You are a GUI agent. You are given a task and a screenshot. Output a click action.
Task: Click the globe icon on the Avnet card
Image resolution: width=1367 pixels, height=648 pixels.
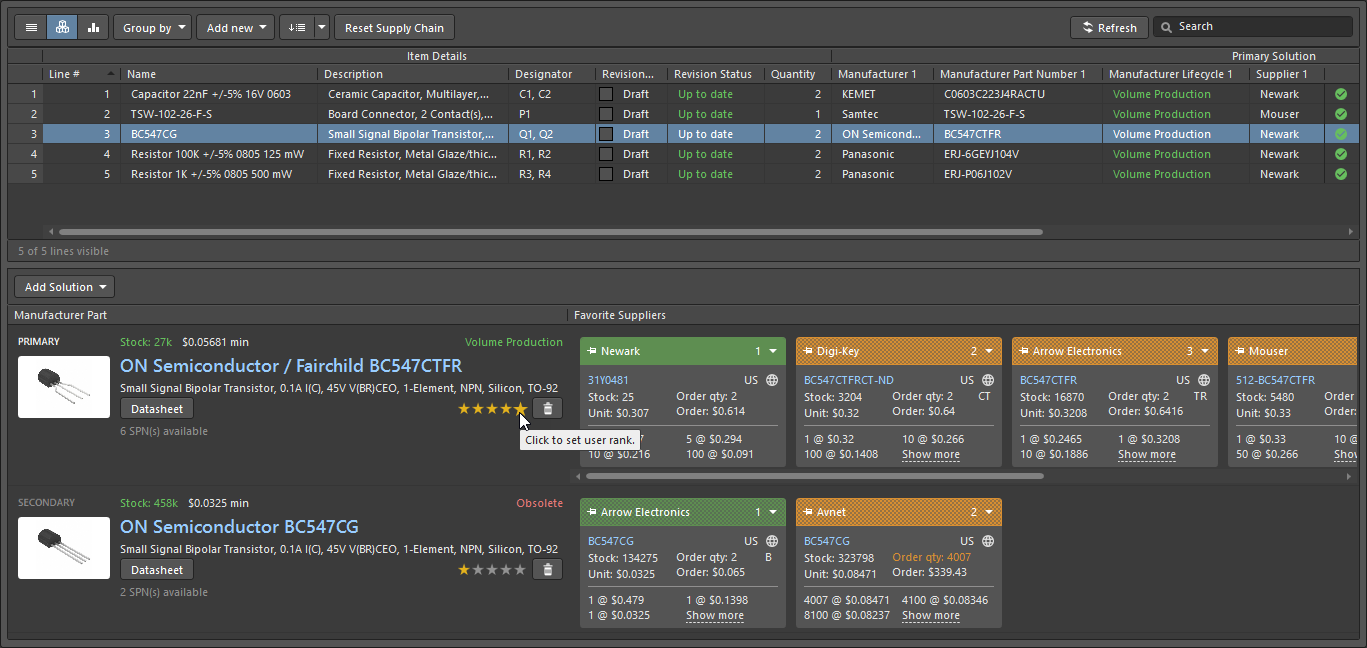tap(988, 541)
